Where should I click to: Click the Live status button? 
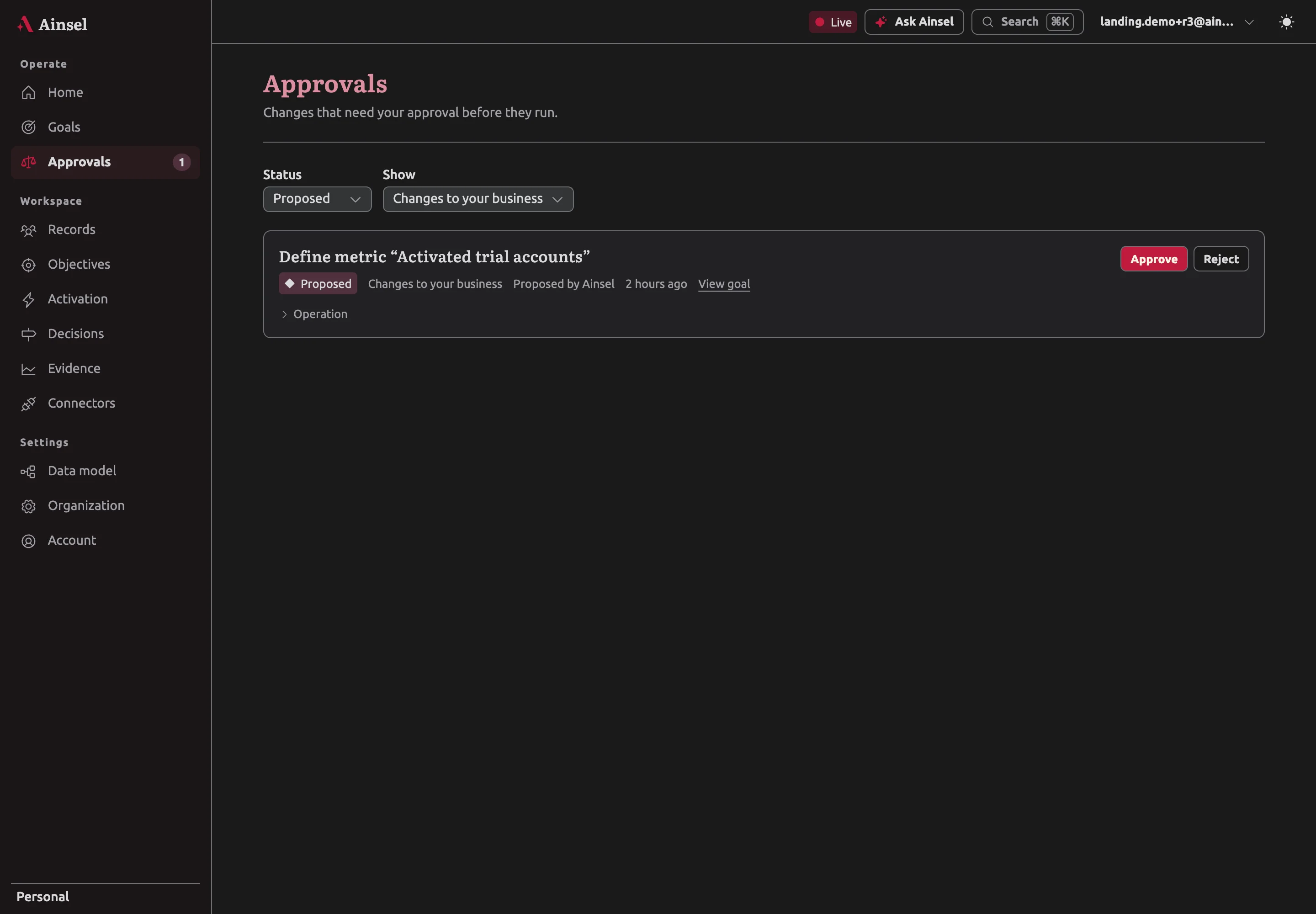point(833,22)
